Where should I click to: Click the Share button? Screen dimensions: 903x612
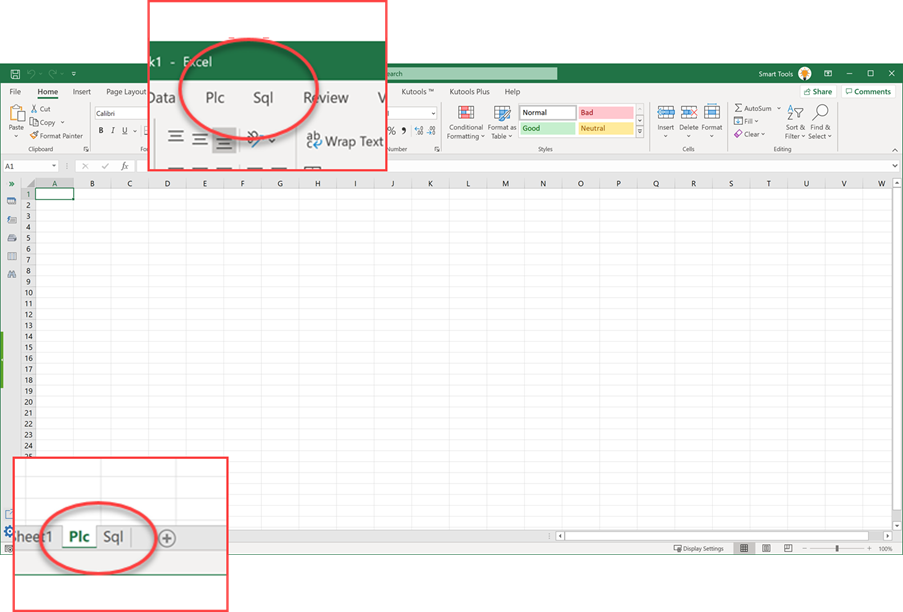pyautogui.click(x=817, y=92)
